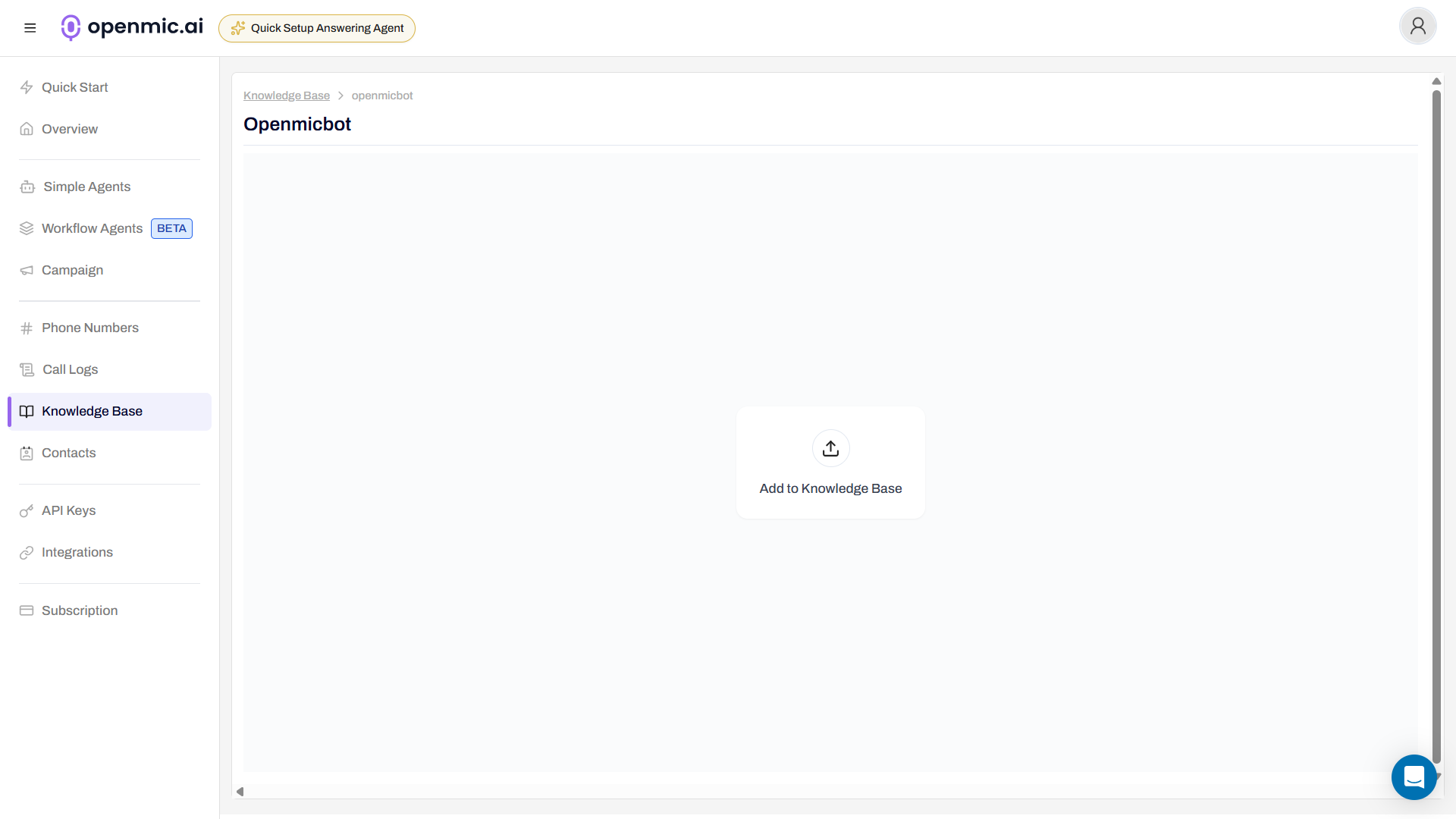Open the chat support bubble

(1413, 777)
